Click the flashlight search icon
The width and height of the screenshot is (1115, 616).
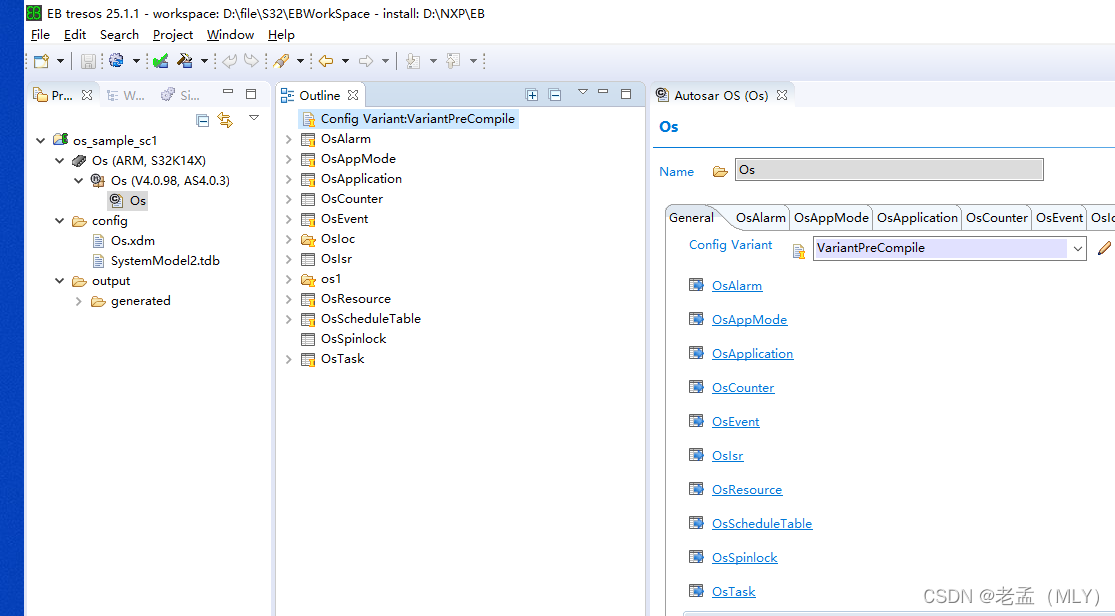point(281,61)
